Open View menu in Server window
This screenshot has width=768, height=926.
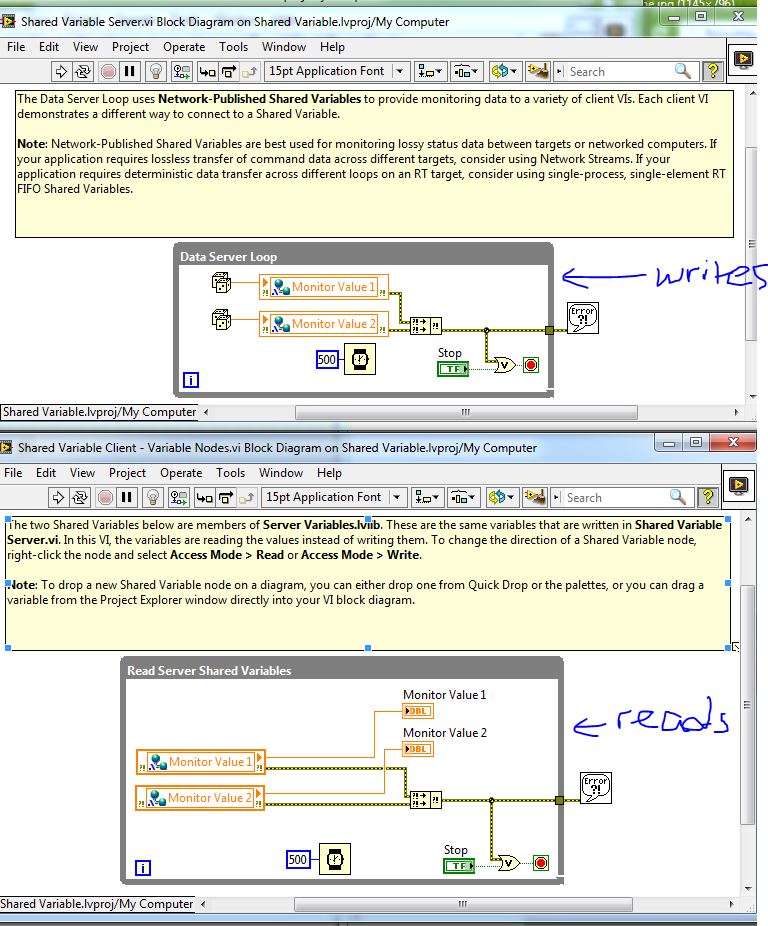click(x=85, y=47)
